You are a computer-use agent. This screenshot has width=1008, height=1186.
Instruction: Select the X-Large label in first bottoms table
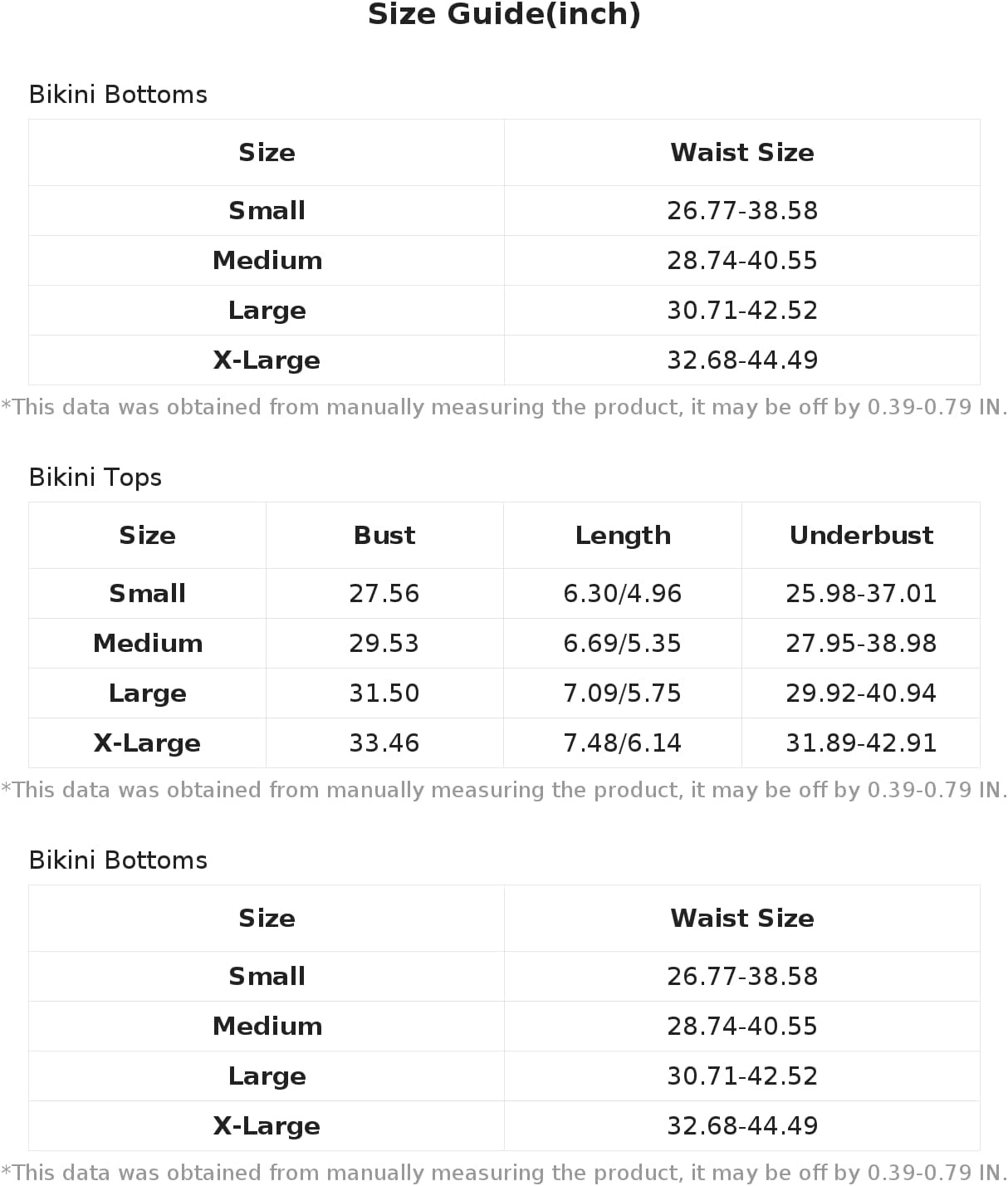coord(267,360)
